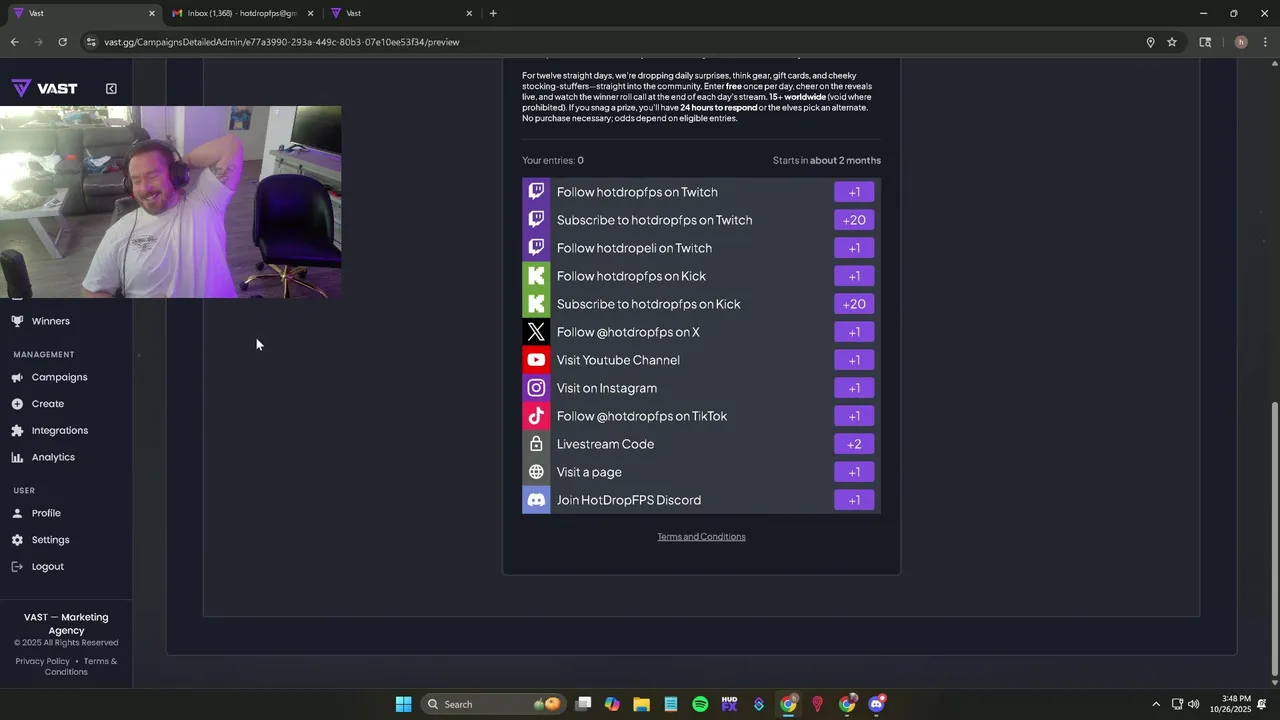Select Create in the sidebar menu

point(47,404)
